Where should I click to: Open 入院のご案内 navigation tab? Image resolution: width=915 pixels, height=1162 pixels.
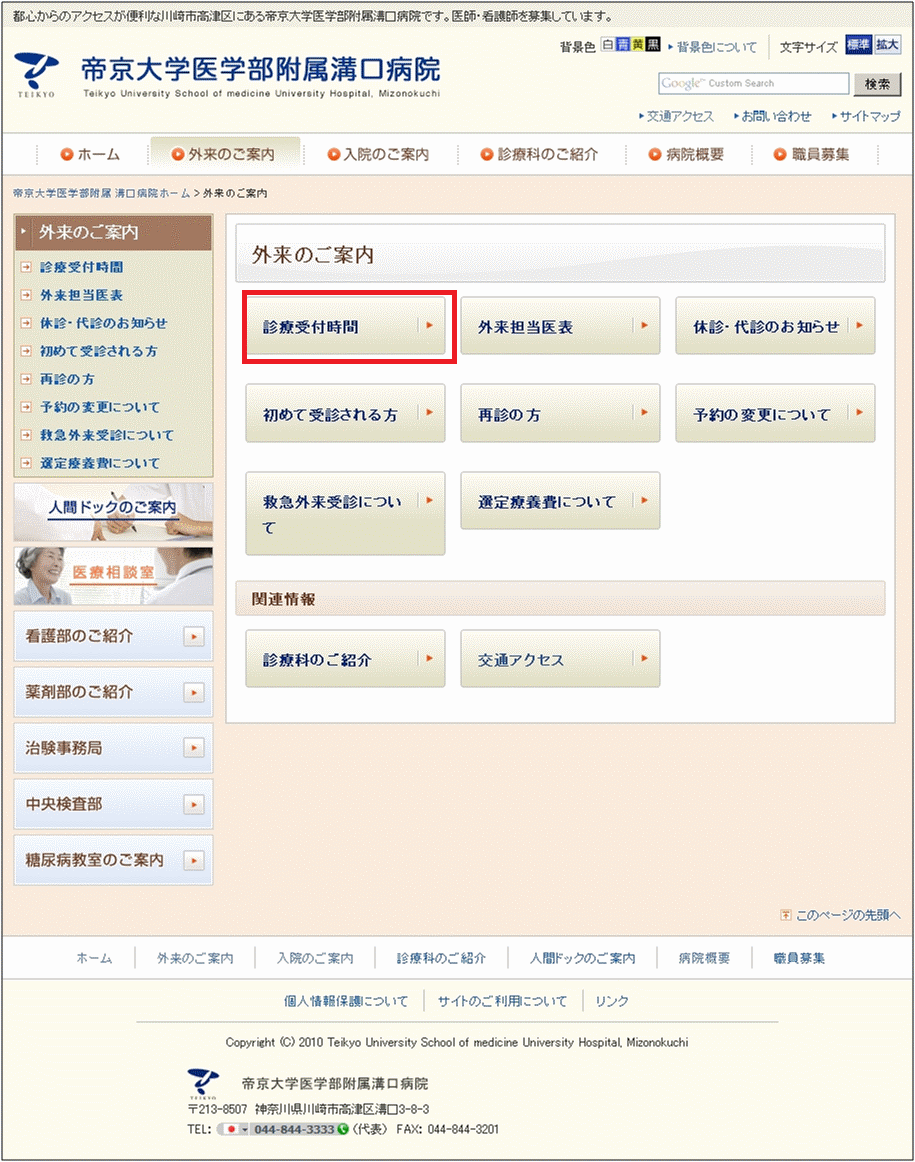[x=379, y=154]
